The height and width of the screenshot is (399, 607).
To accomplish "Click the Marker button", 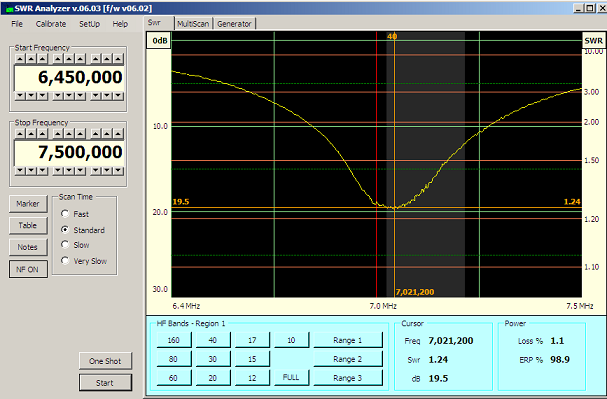I will pyautogui.click(x=28, y=204).
